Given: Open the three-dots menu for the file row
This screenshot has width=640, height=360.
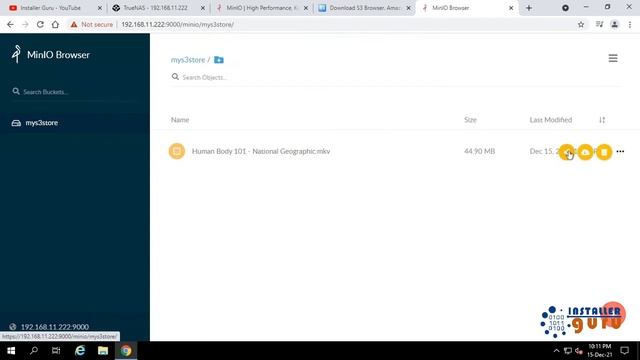Looking at the screenshot, I should click(x=620, y=151).
